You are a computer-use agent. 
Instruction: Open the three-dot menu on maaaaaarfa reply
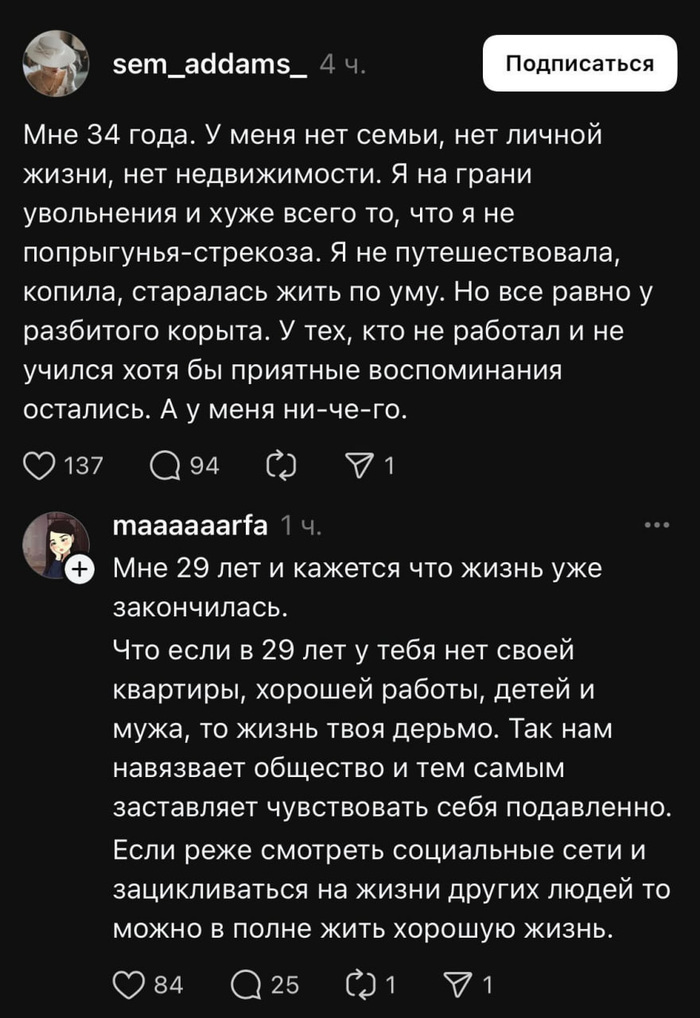coord(656,524)
